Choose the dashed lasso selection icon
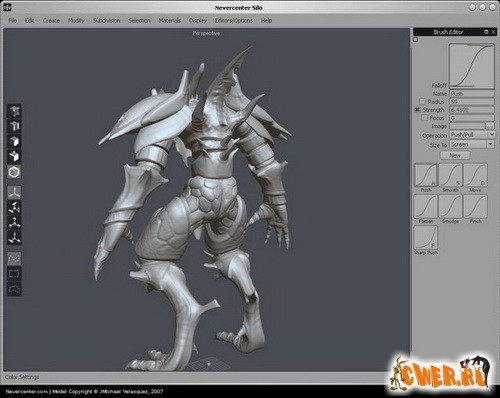 pos(14,289)
